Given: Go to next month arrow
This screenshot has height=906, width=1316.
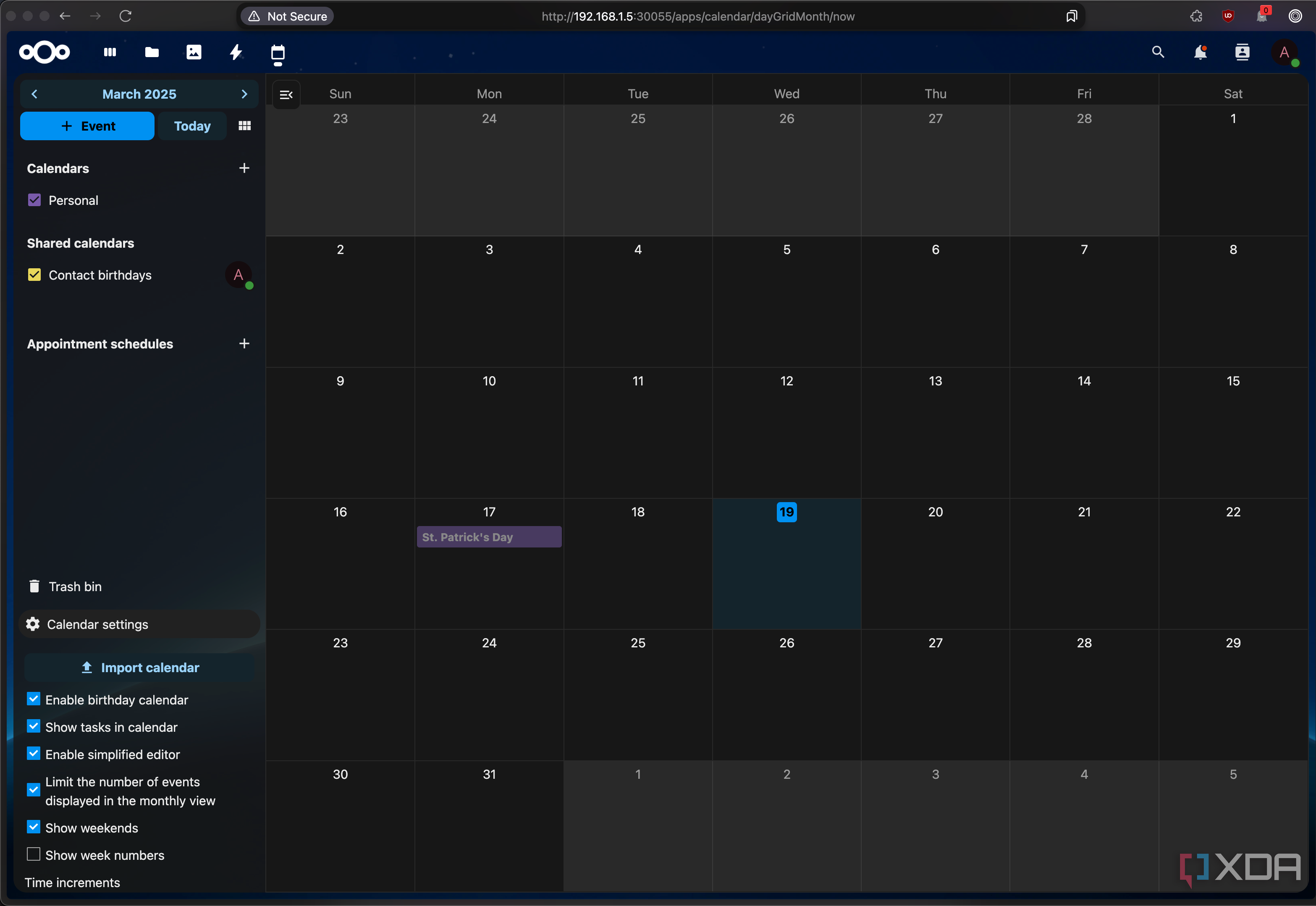Looking at the screenshot, I should pos(244,94).
